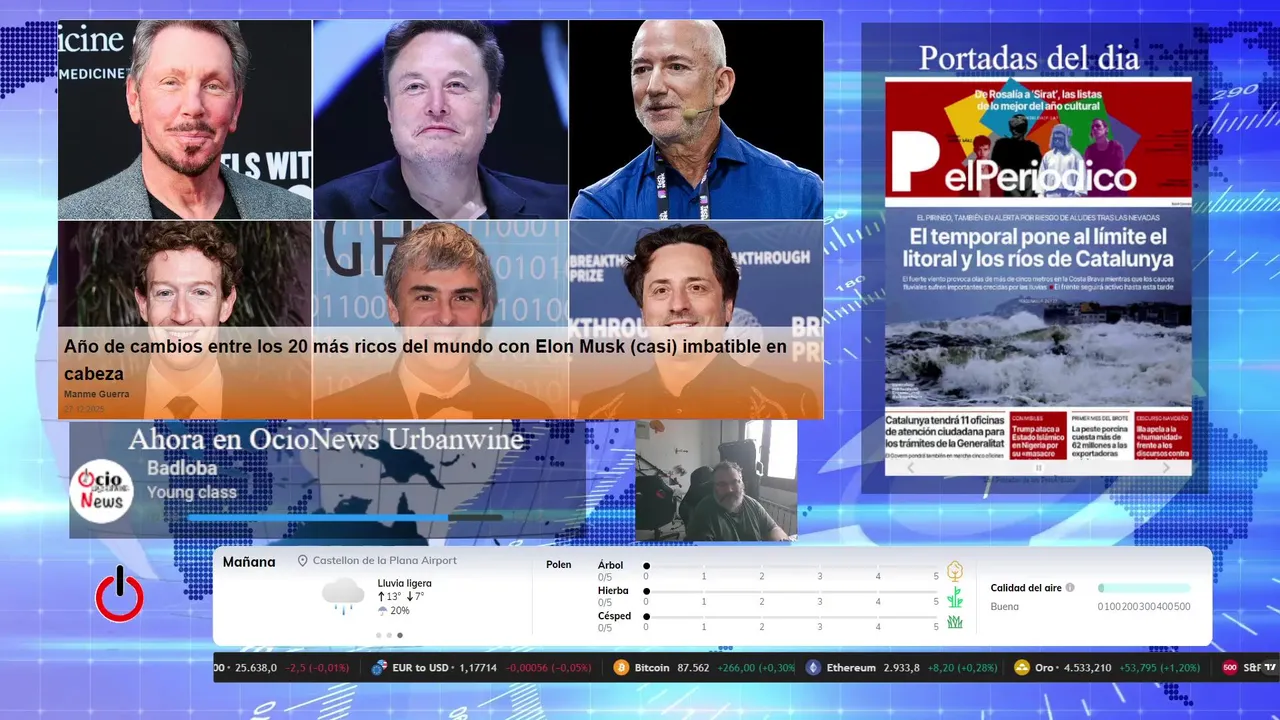Open the richest people article headline

click(426, 360)
